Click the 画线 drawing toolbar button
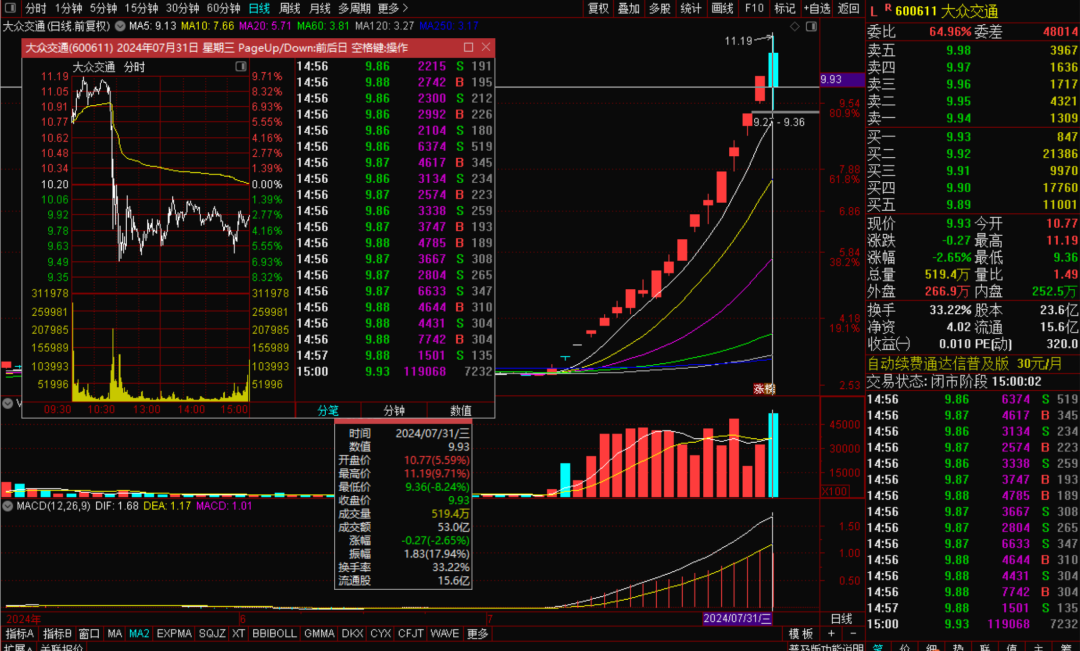1080x651 pixels. pyautogui.click(x=722, y=8)
